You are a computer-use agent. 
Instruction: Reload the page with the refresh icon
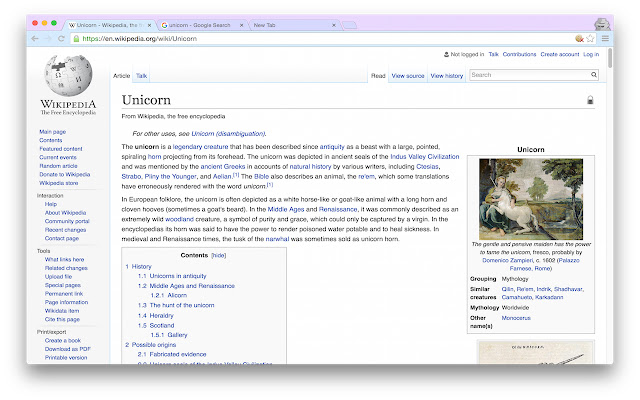tap(61, 39)
